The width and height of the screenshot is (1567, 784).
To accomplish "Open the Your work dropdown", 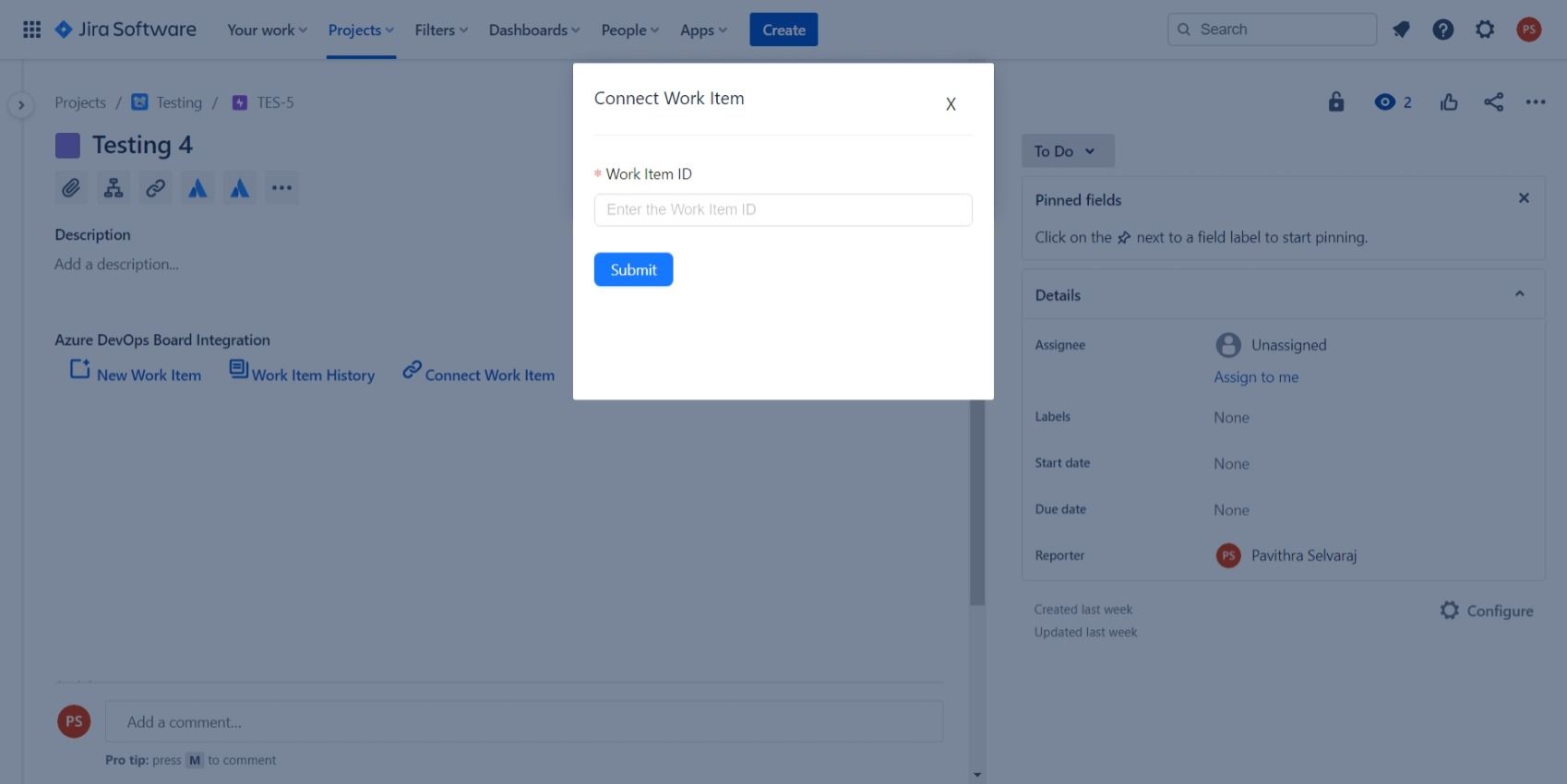I will (267, 30).
